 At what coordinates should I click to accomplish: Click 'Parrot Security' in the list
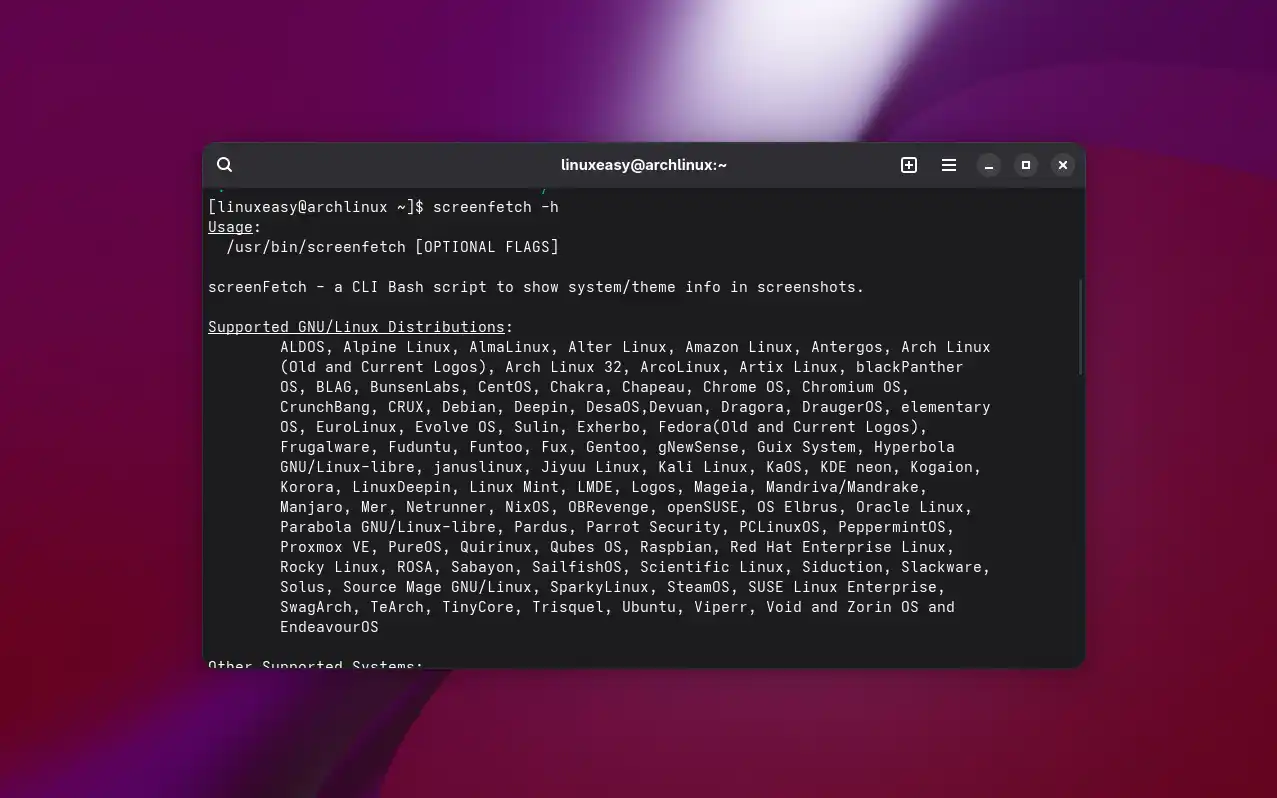pos(653,527)
